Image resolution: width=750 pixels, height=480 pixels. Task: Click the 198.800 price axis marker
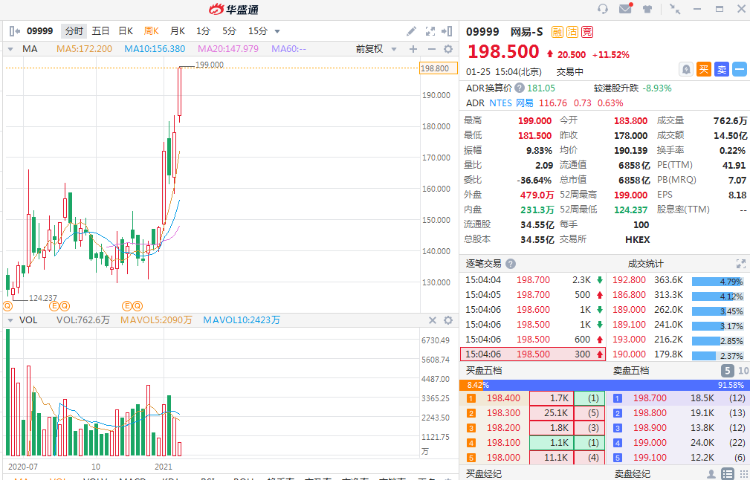pos(438,68)
